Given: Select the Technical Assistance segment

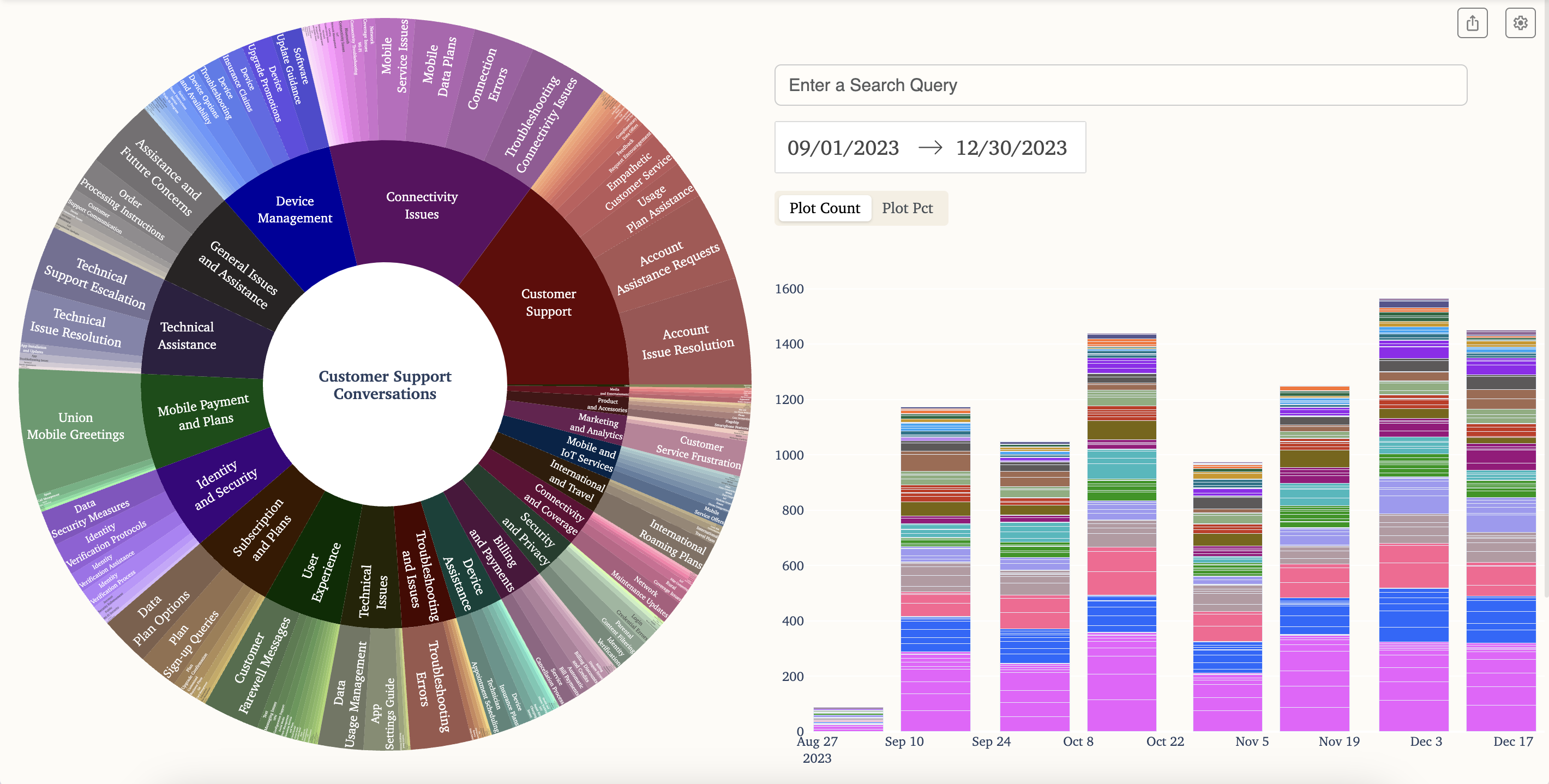Looking at the screenshot, I should [x=187, y=335].
